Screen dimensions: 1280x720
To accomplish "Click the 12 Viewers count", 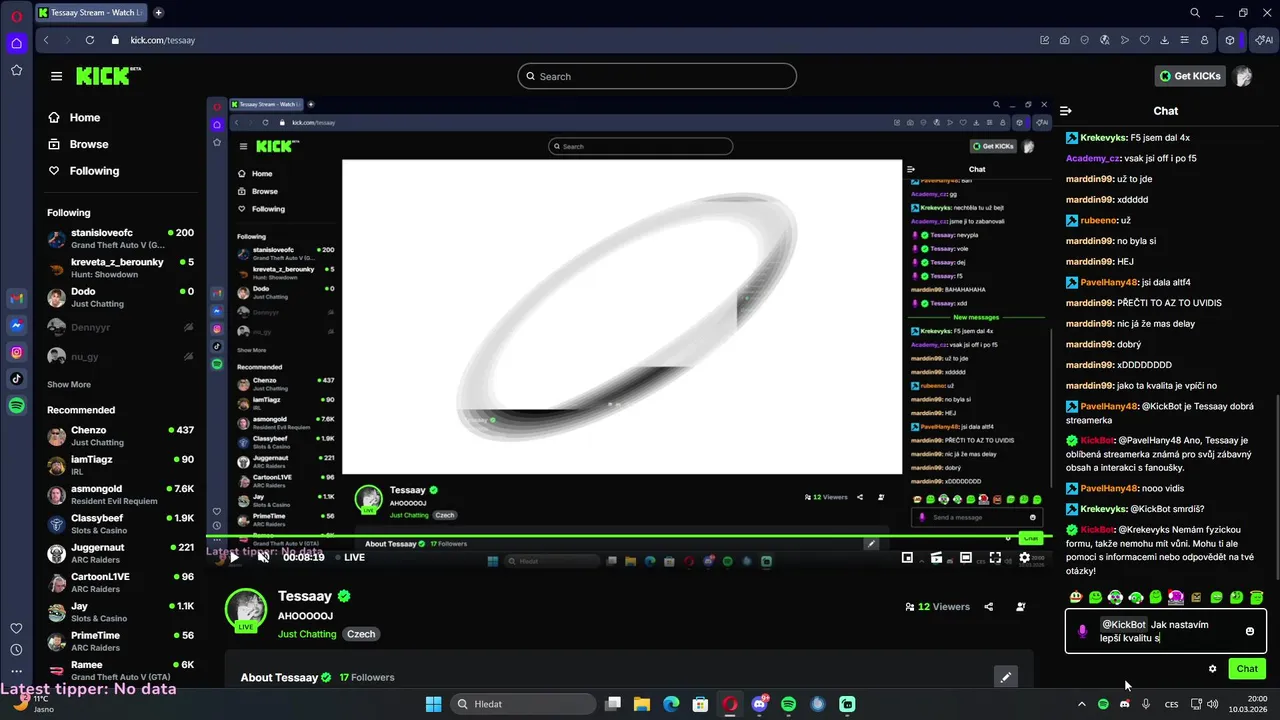I will coord(937,606).
